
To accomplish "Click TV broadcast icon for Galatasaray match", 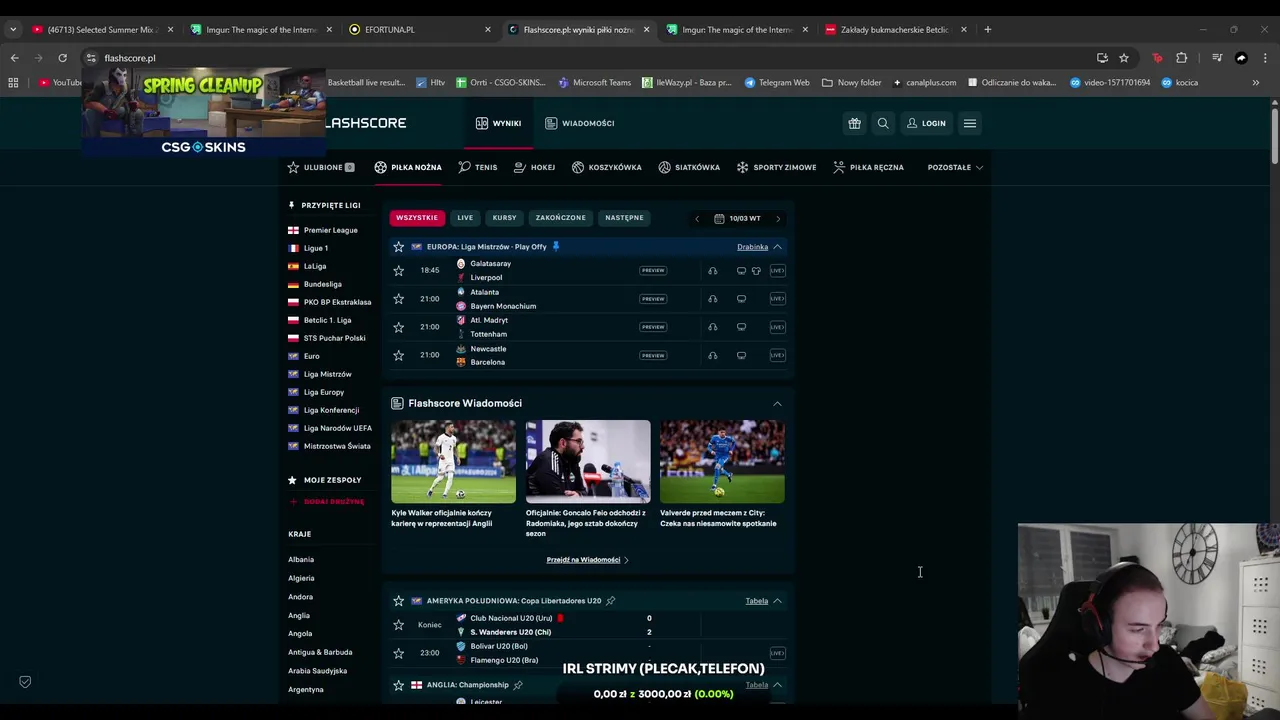I will pyautogui.click(x=741, y=270).
